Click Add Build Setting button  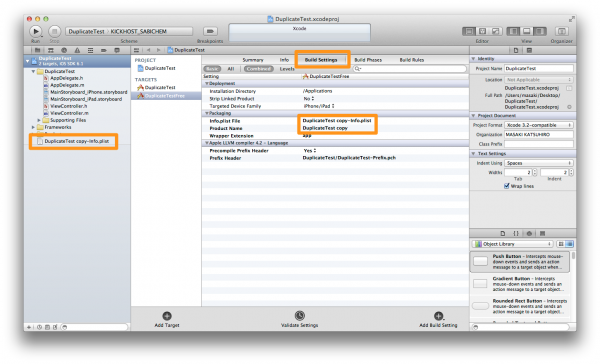439,319
